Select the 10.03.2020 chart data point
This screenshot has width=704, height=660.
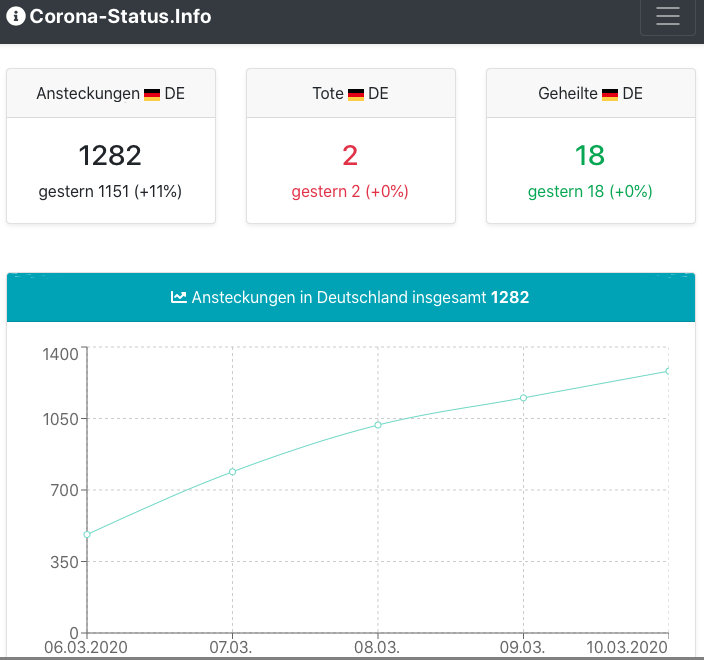coord(668,371)
